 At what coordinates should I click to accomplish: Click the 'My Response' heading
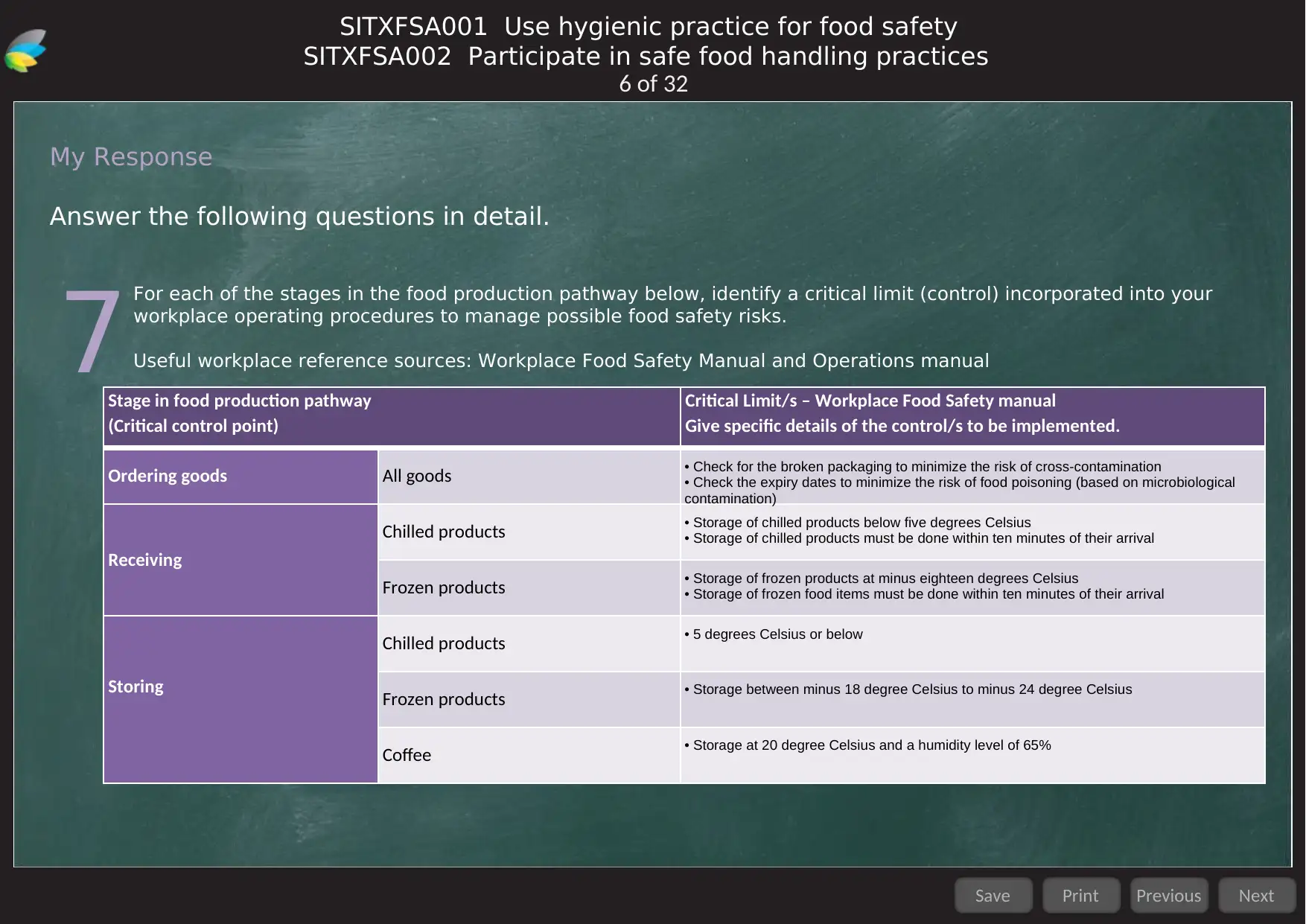tap(131, 157)
